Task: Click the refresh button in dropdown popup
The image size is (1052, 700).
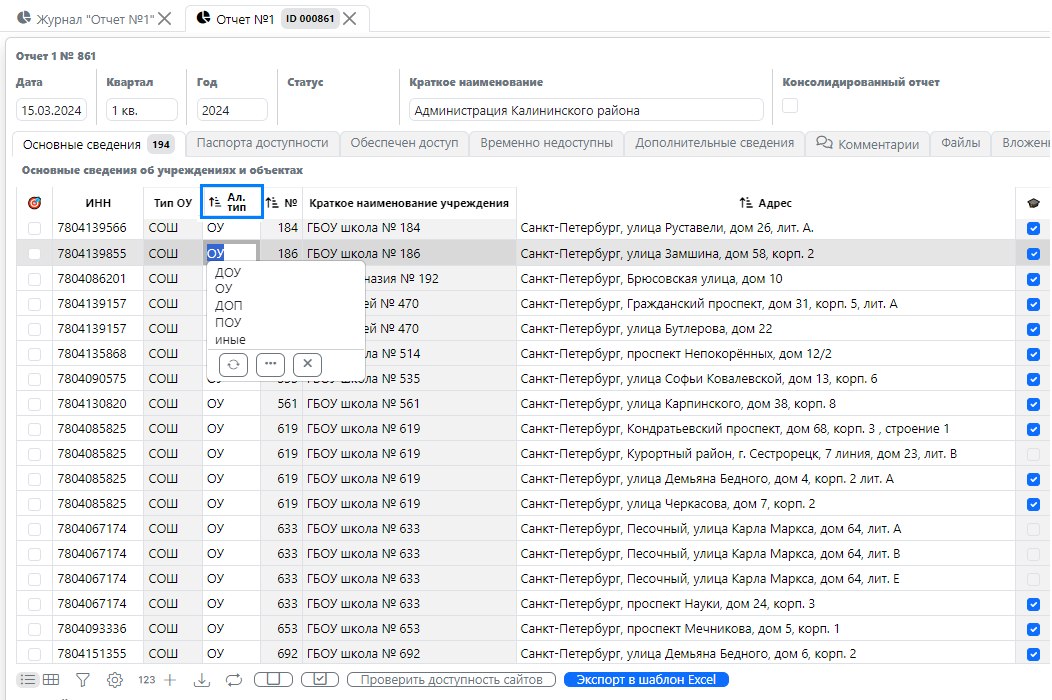Action: click(x=233, y=365)
